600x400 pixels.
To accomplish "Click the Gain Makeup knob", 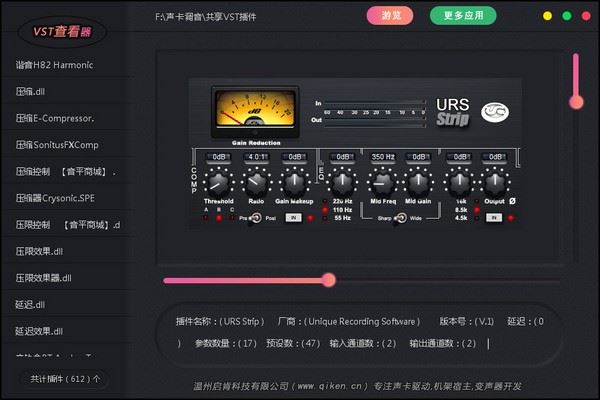I will (x=295, y=183).
